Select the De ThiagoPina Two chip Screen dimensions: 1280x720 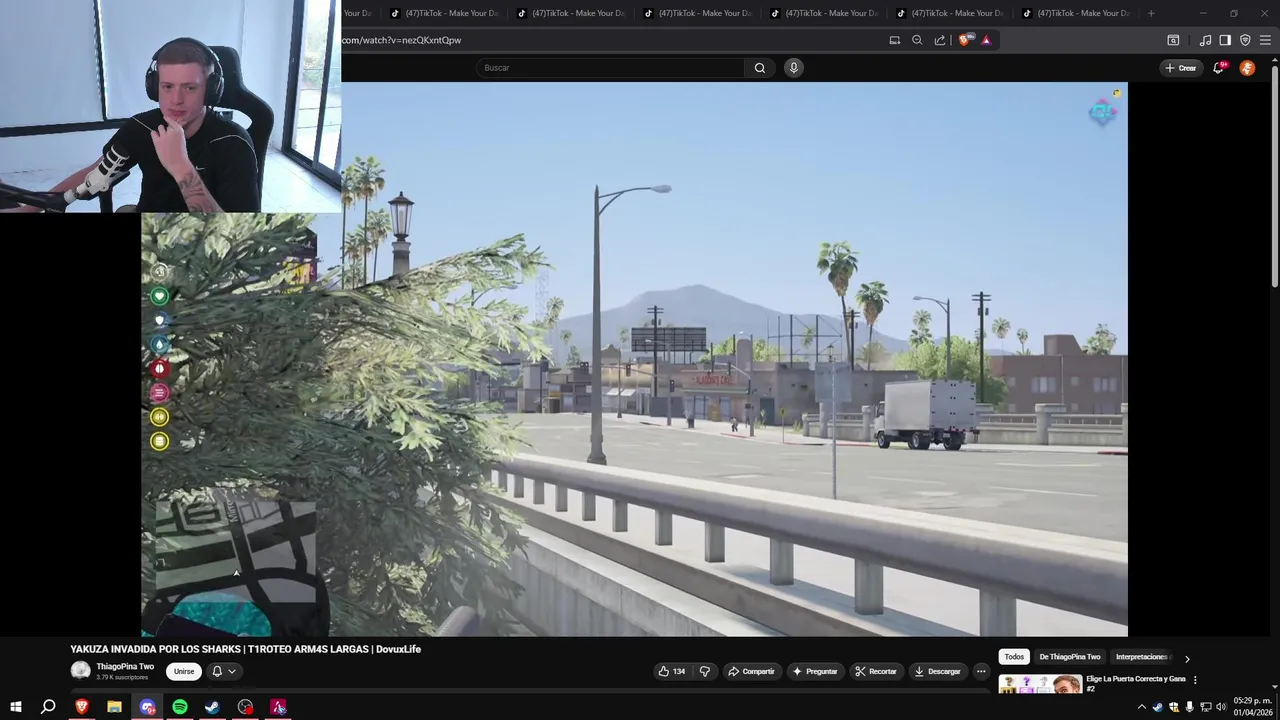[1070, 657]
